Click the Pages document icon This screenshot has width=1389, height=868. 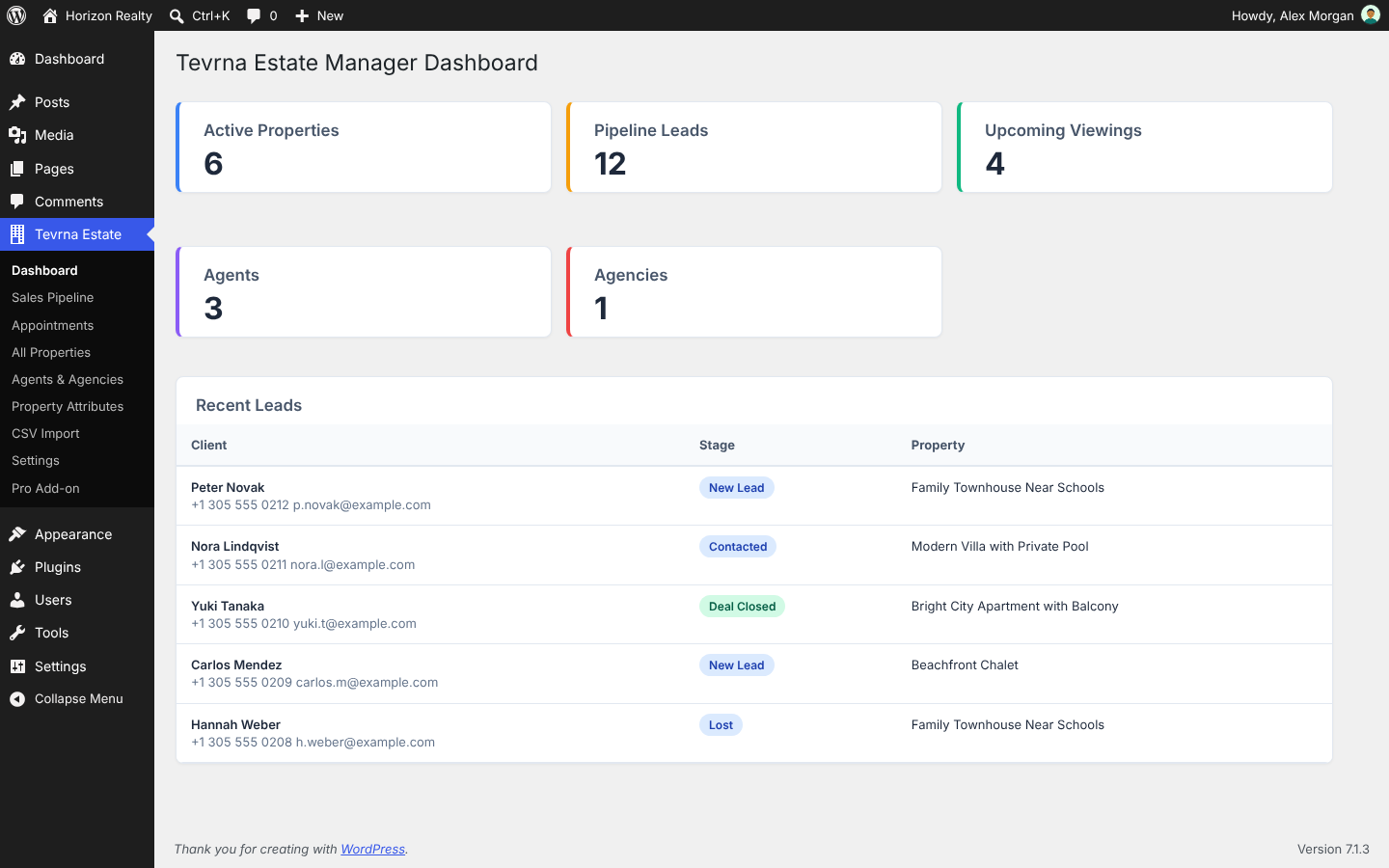pos(17,169)
